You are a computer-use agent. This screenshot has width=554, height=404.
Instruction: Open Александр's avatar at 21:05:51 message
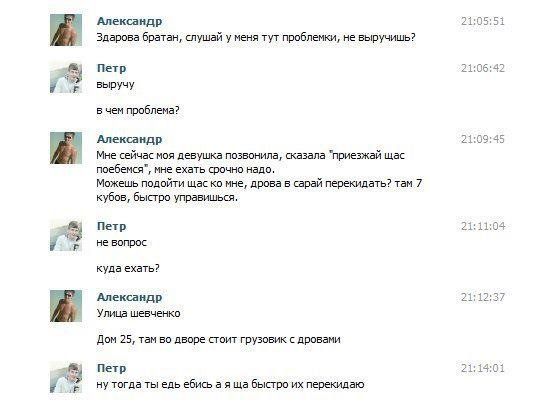[x=66, y=30]
